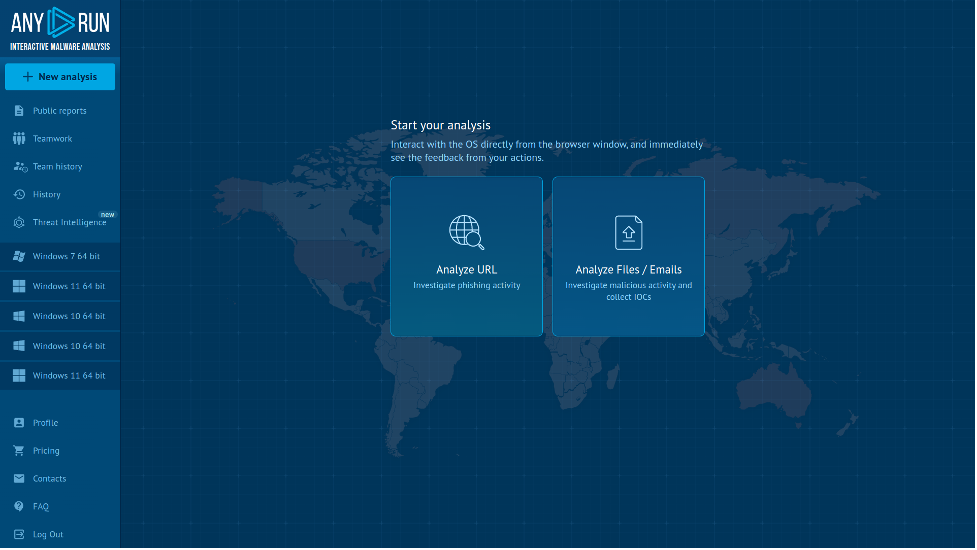The width and height of the screenshot is (977, 550).
Task: Click the 'Interact with the OS directly' description text
Action: tap(547, 151)
